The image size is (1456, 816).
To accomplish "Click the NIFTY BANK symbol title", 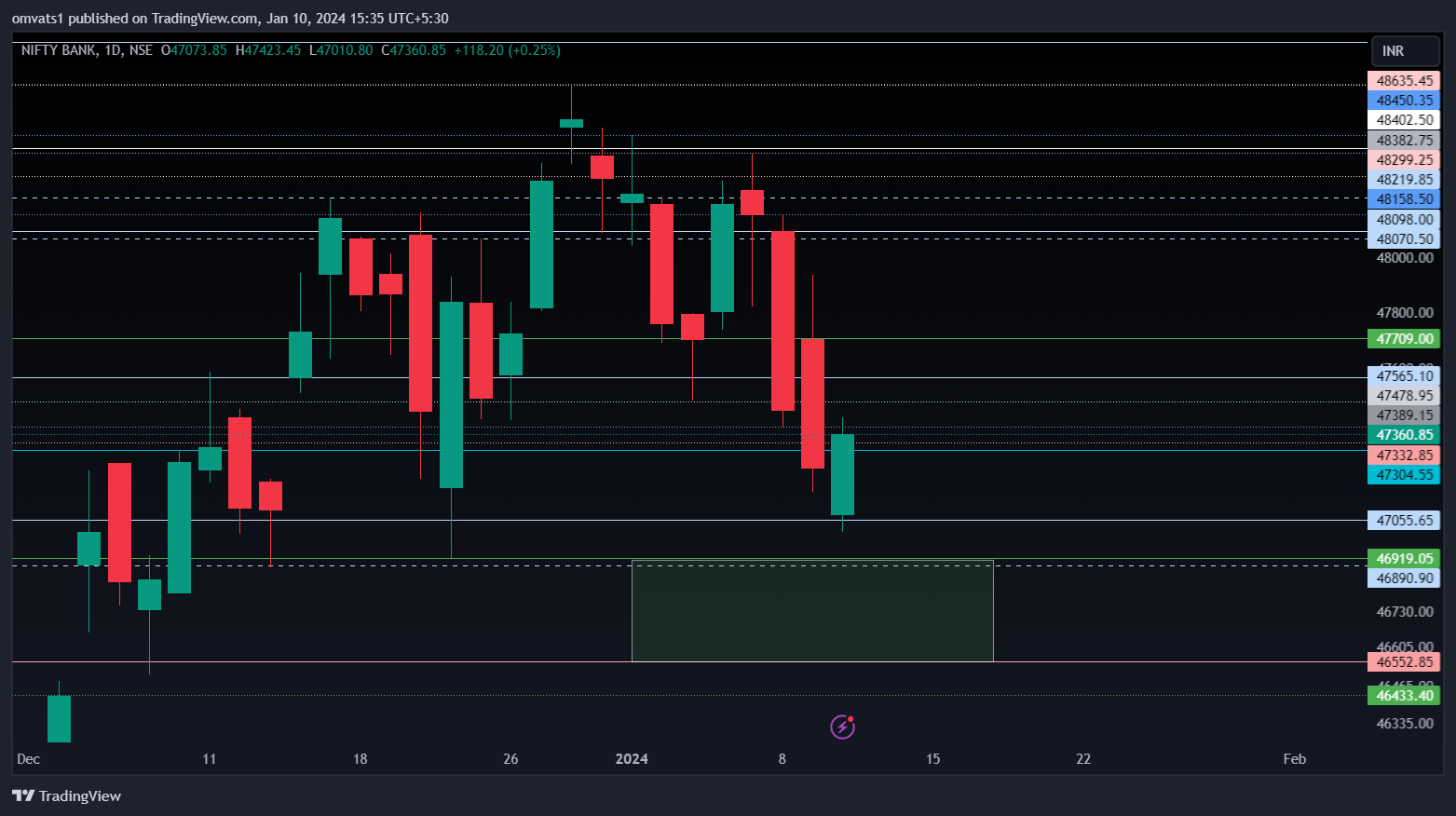I will click(59, 50).
